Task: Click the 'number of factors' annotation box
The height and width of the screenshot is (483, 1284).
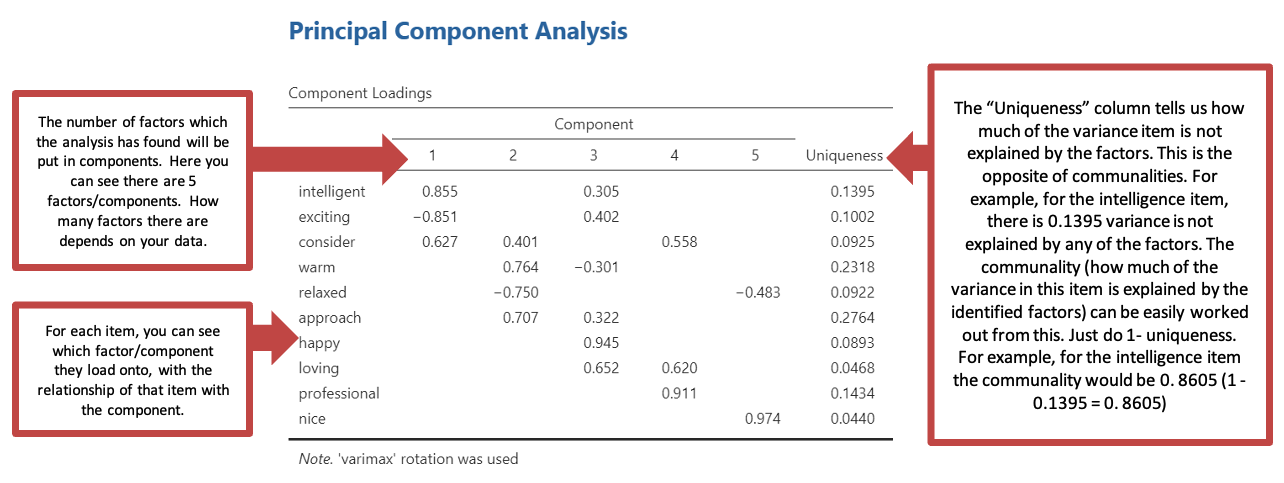Action: 132,180
